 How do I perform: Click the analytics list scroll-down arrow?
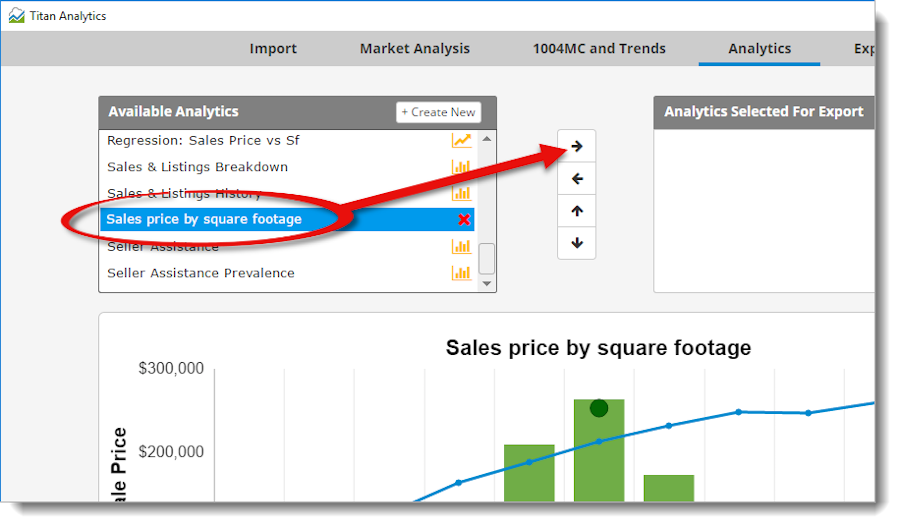point(487,284)
